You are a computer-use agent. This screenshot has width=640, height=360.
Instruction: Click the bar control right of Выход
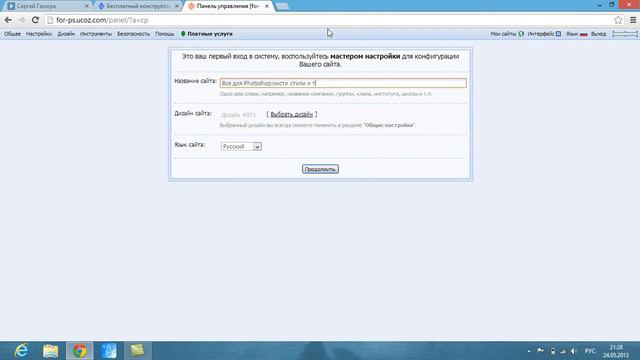click(x=625, y=34)
